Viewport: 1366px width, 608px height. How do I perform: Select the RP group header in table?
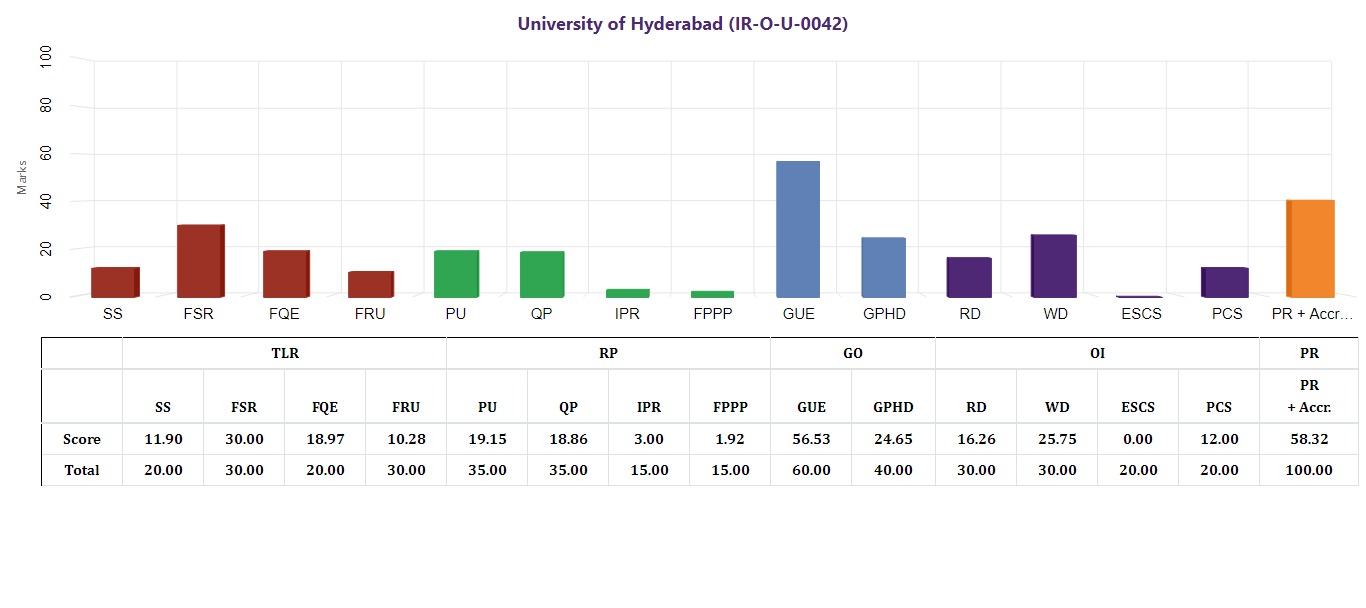coord(608,353)
